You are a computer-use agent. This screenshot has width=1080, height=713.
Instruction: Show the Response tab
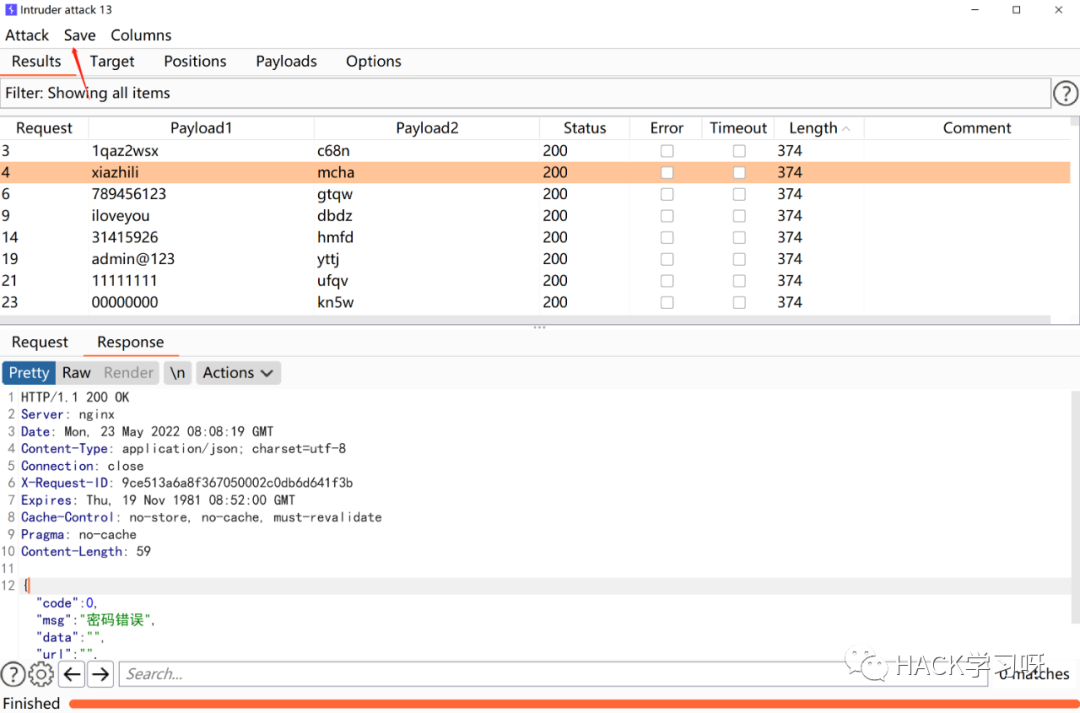130,342
